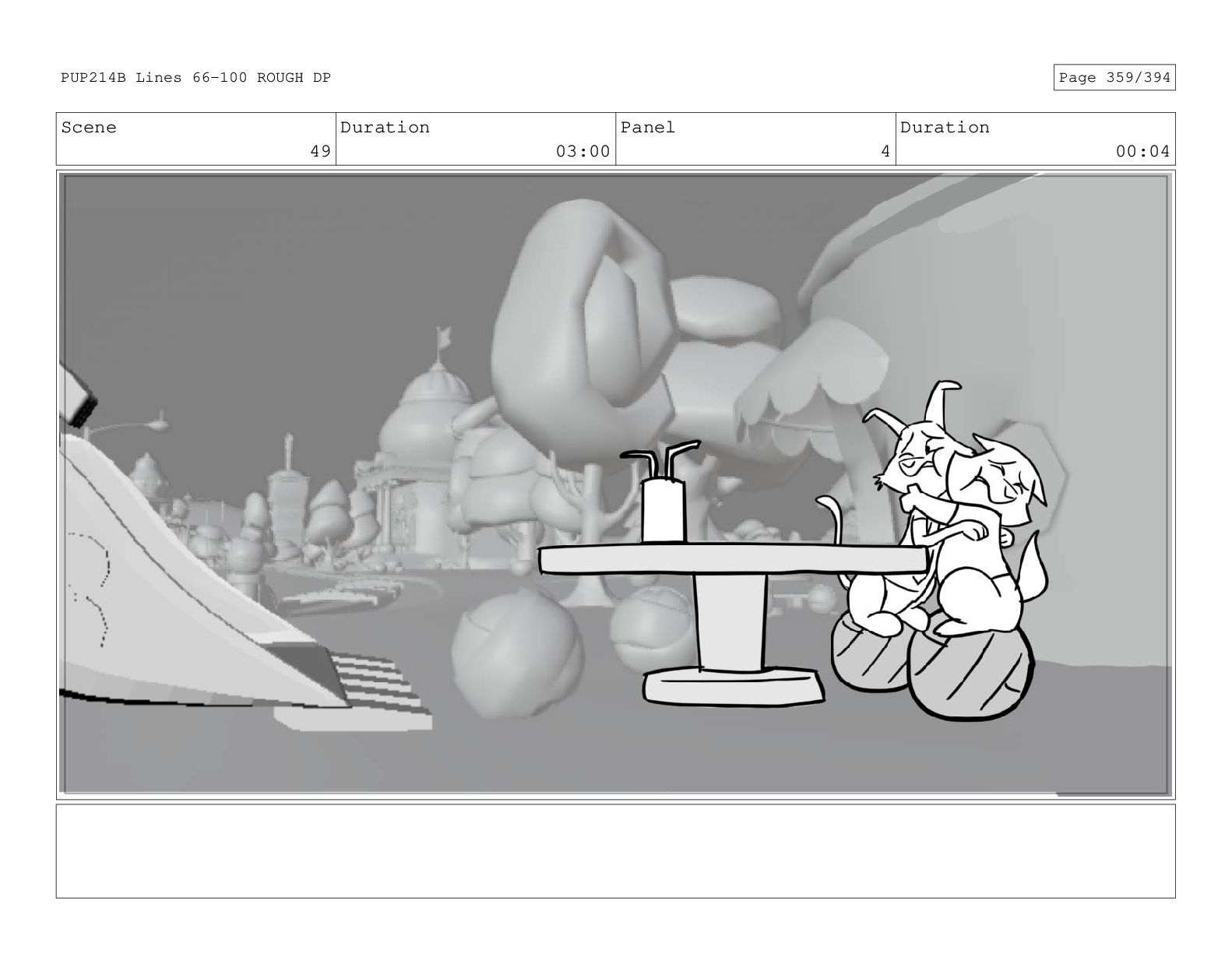Click the 'Scene' label
Image resolution: width=1232 pixels, height=954 pixels.
coord(89,128)
